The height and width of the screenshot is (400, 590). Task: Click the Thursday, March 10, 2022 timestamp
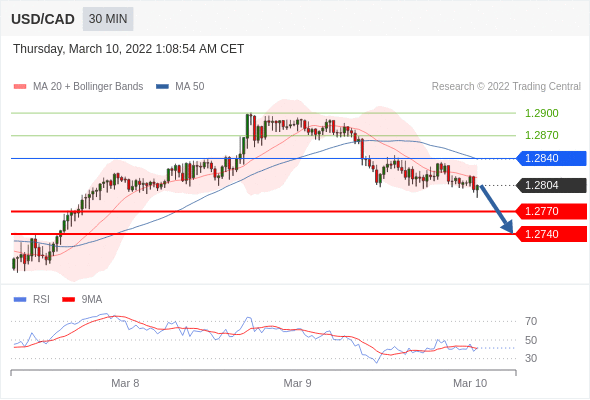129,49
